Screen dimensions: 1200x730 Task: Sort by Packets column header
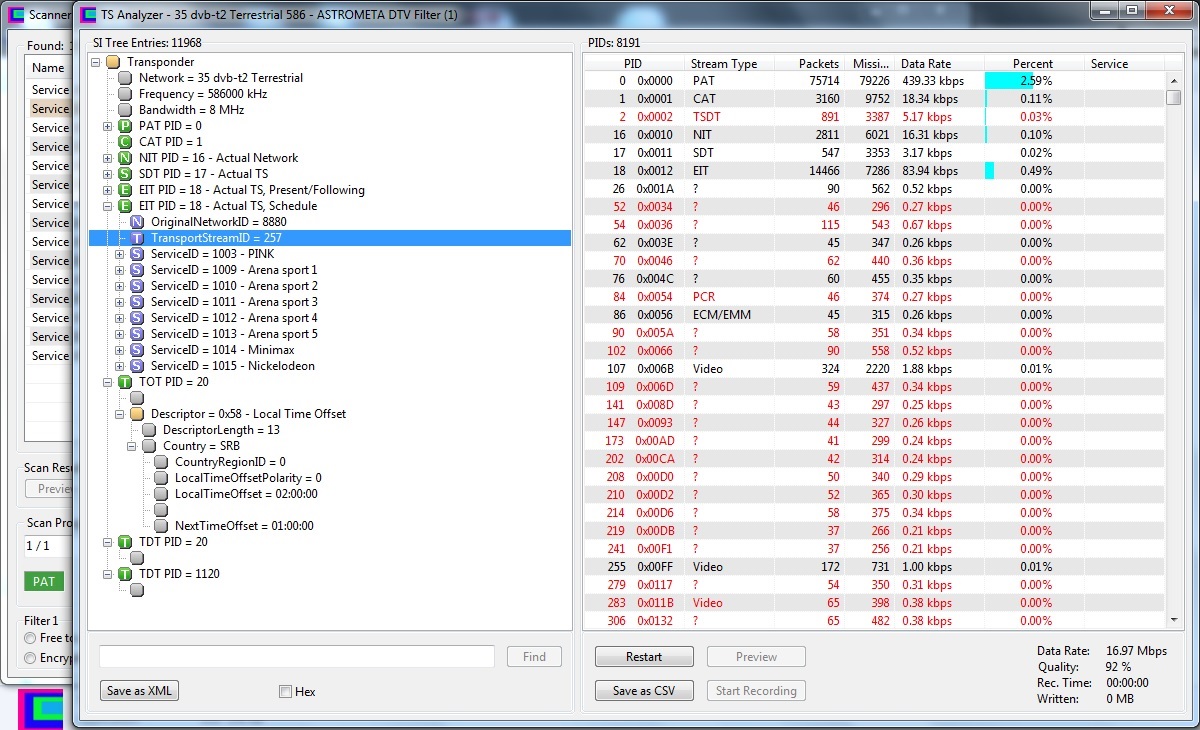click(x=808, y=63)
